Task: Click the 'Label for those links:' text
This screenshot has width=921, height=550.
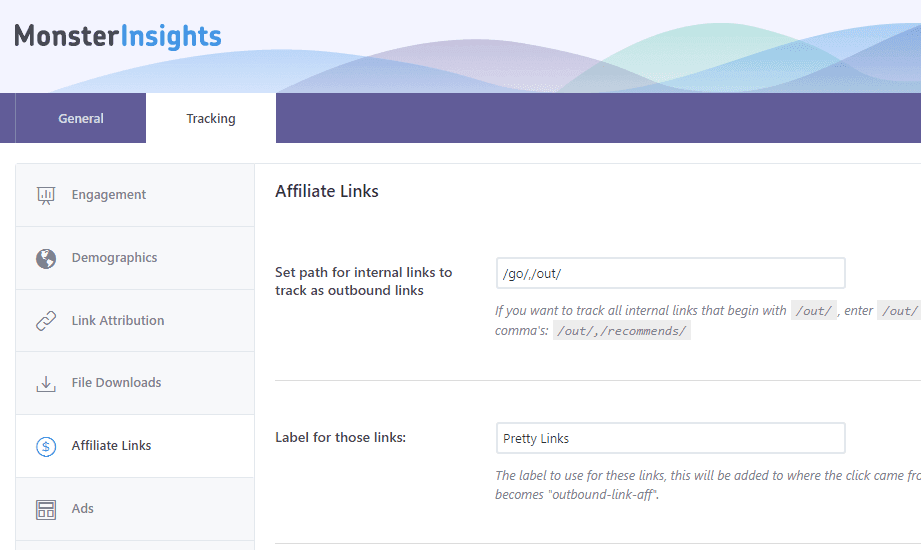Action: [340, 437]
